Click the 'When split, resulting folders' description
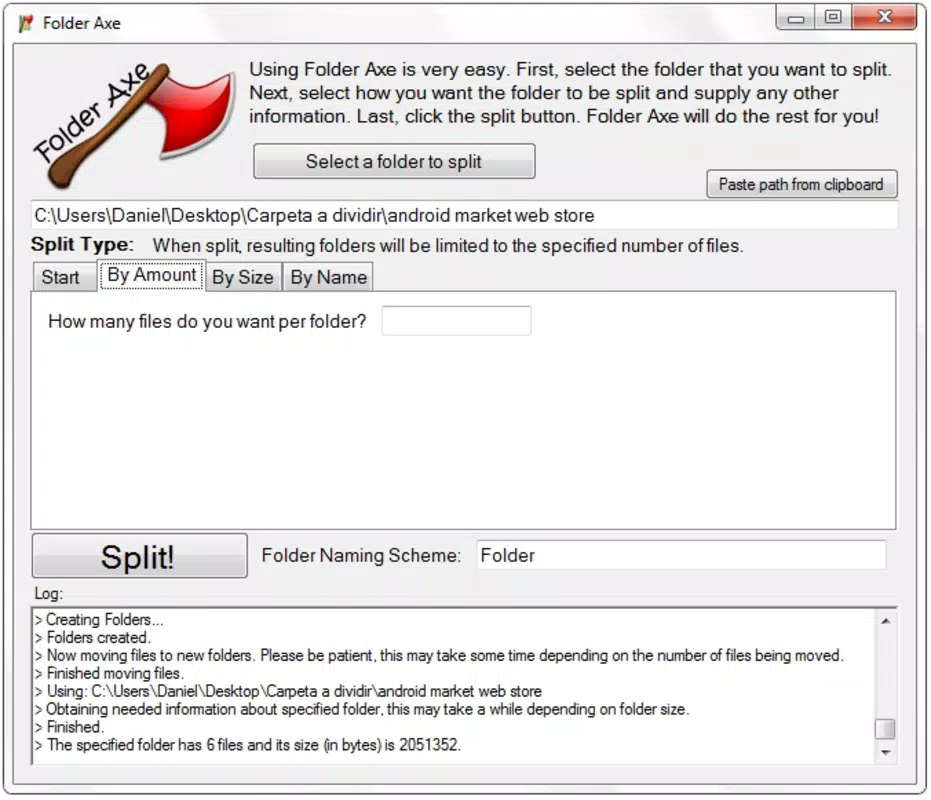The image size is (931, 800). pos(448,245)
